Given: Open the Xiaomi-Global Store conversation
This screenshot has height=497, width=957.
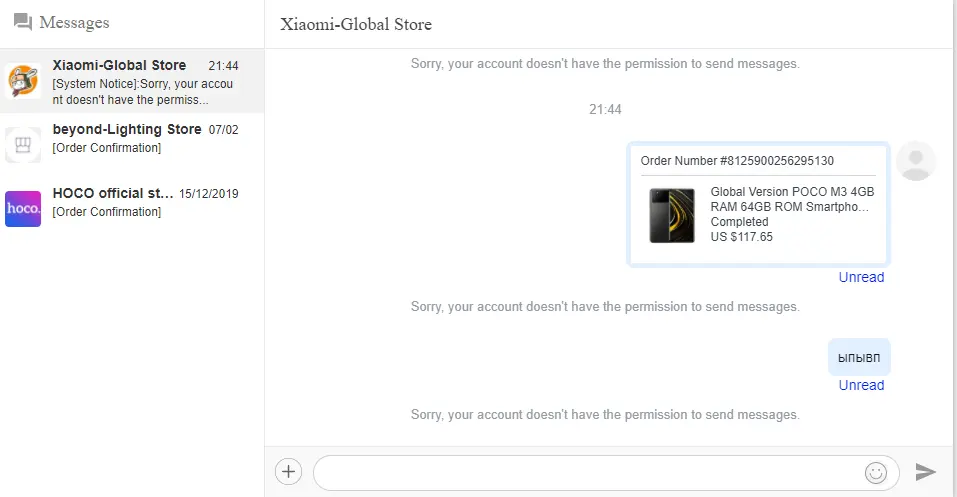Looking at the screenshot, I should 132,81.
